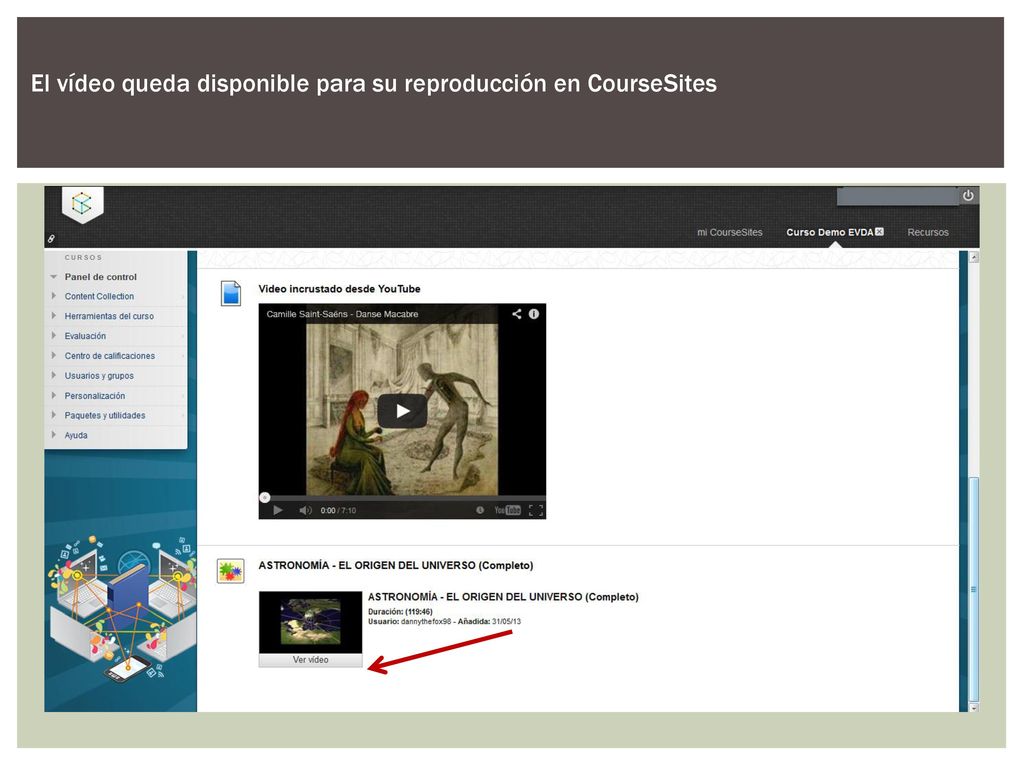Expand the Herramientas del curso arrow
The image size is (1024, 768).
(54, 315)
